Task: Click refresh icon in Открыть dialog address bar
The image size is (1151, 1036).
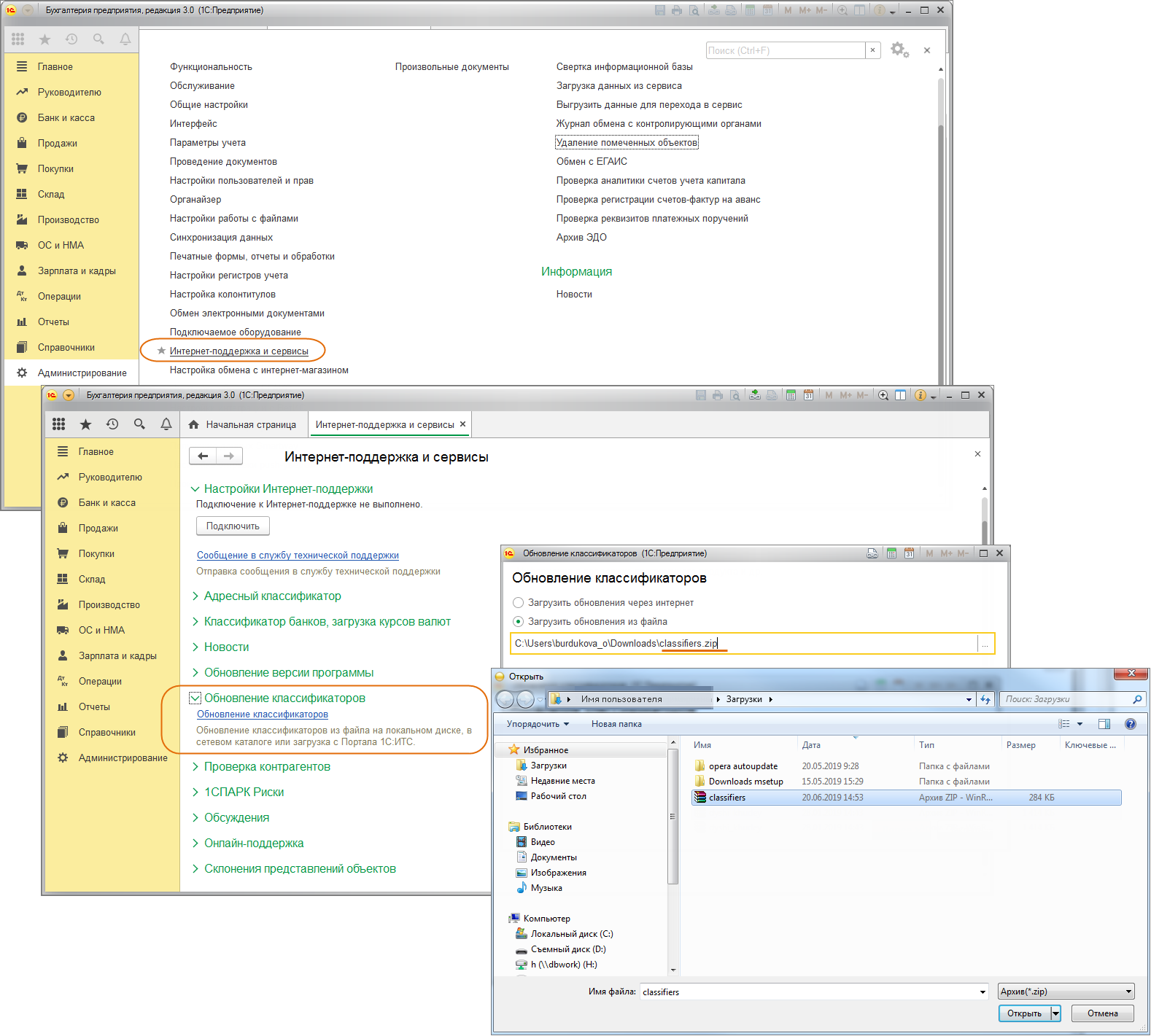Action: point(986,699)
